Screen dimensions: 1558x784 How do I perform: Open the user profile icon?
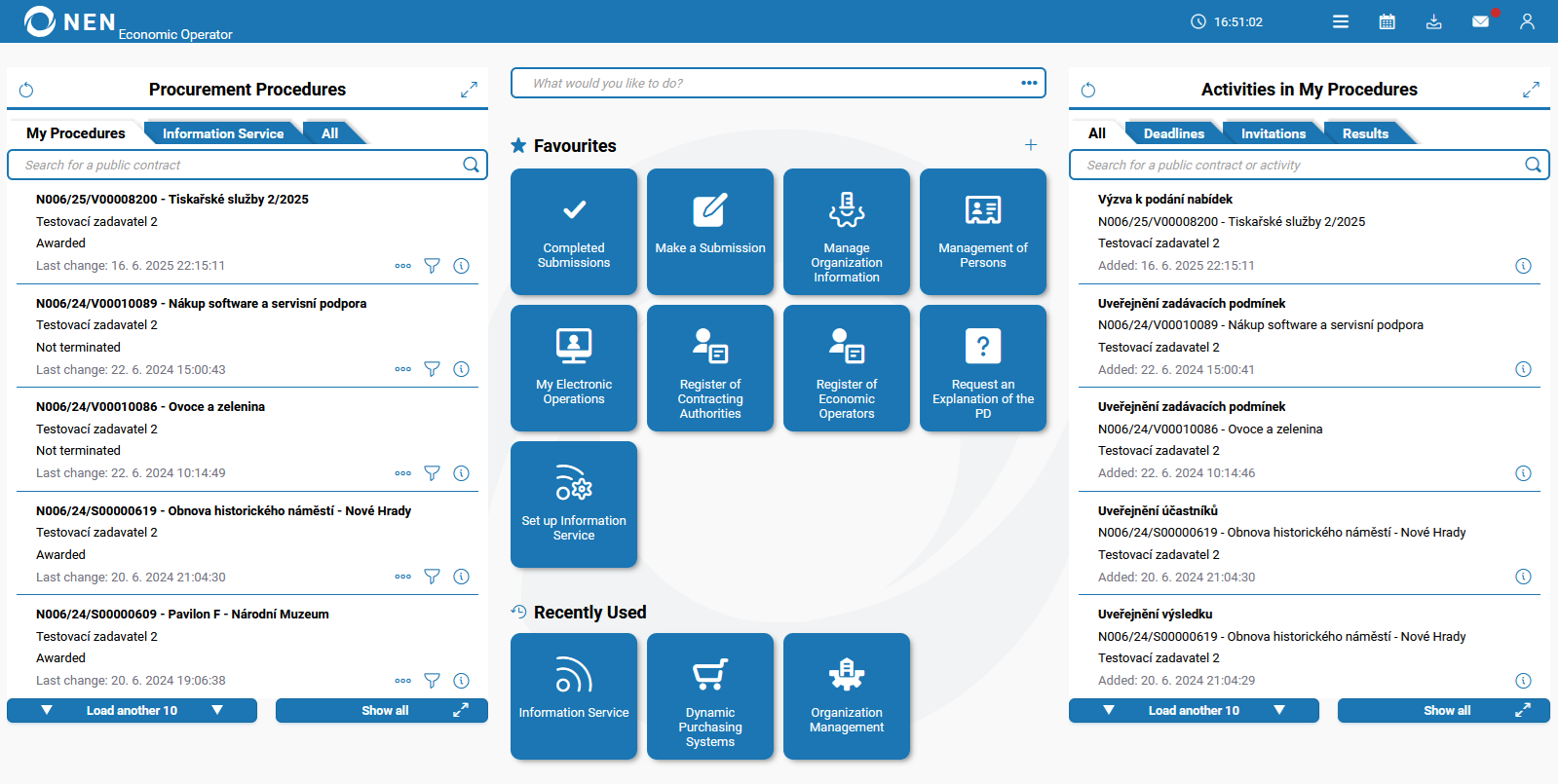(1527, 21)
